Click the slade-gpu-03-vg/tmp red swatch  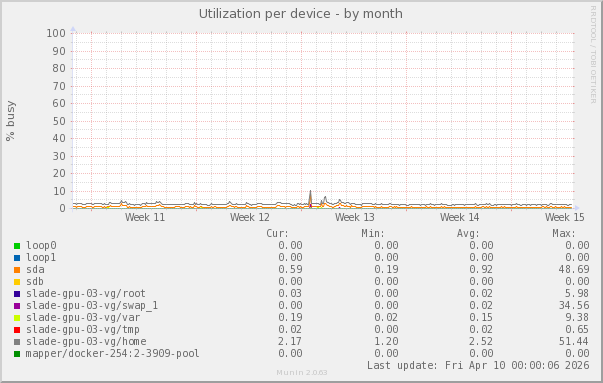pyautogui.click(x=17, y=330)
